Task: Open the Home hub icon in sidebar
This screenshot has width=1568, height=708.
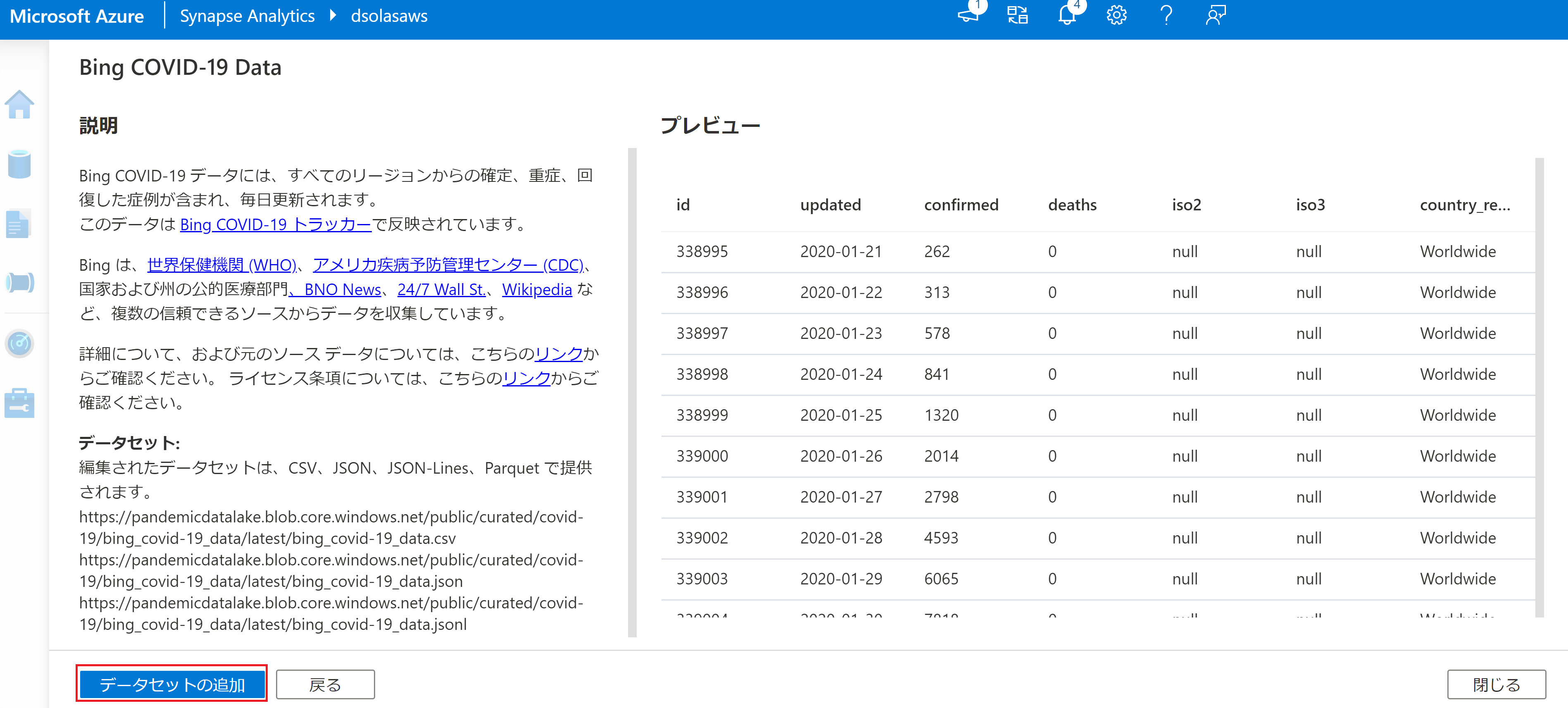Action: (19, 105)
